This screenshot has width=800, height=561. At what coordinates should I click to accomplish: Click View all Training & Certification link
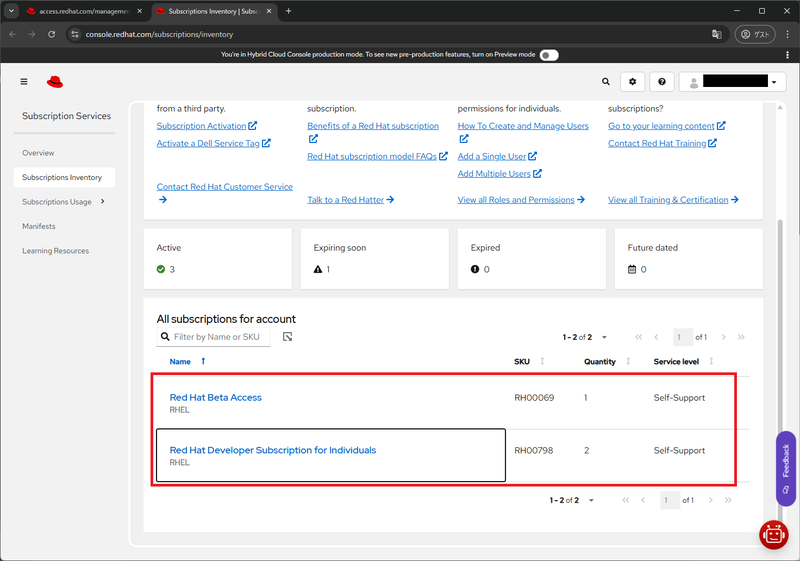673,199
